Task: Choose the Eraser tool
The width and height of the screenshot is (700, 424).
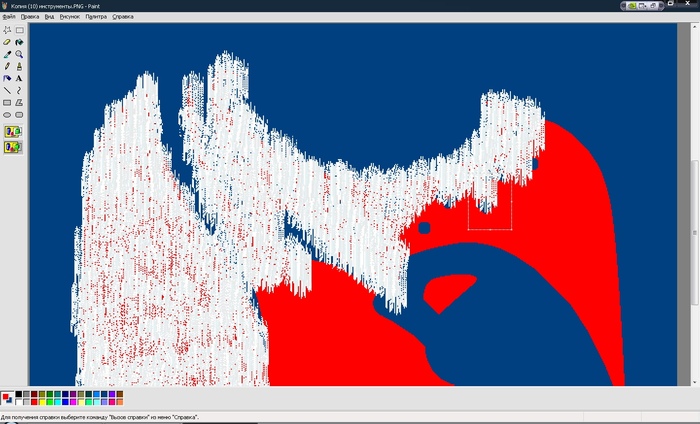Action: click(7, 42)
